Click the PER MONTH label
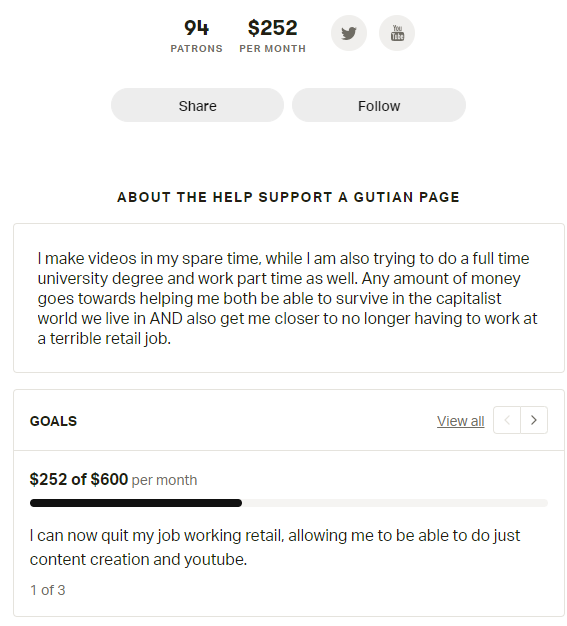Viewport: 567px width, 626px height. point(273,48)
